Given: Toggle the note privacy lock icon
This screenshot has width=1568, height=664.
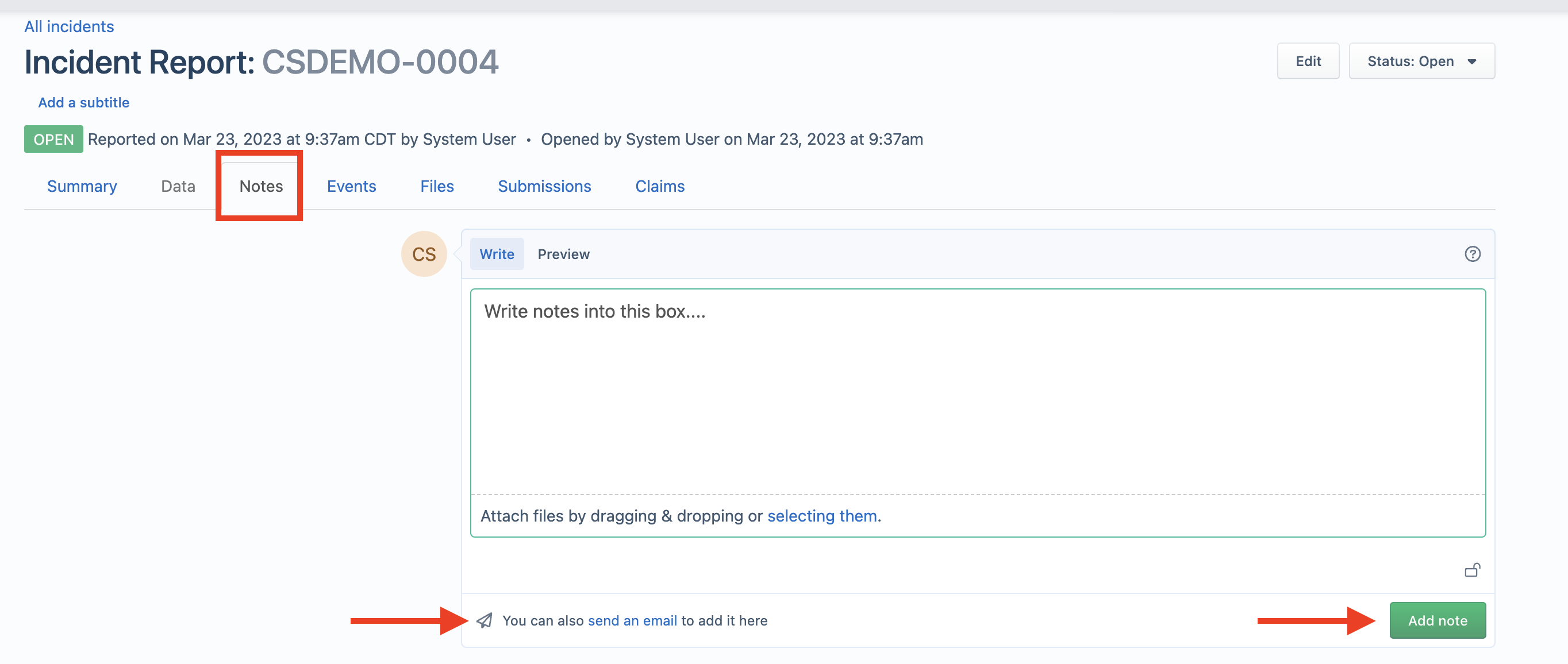Looking at the screenshot, I should pyautogui.click(x=1472, y=570).
